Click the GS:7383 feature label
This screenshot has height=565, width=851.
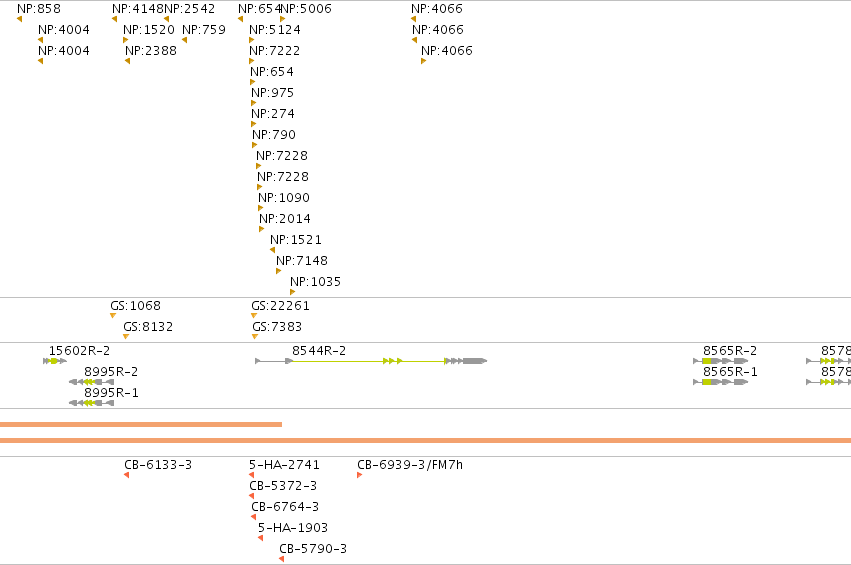pyautogui.click(x=277, y=327)
